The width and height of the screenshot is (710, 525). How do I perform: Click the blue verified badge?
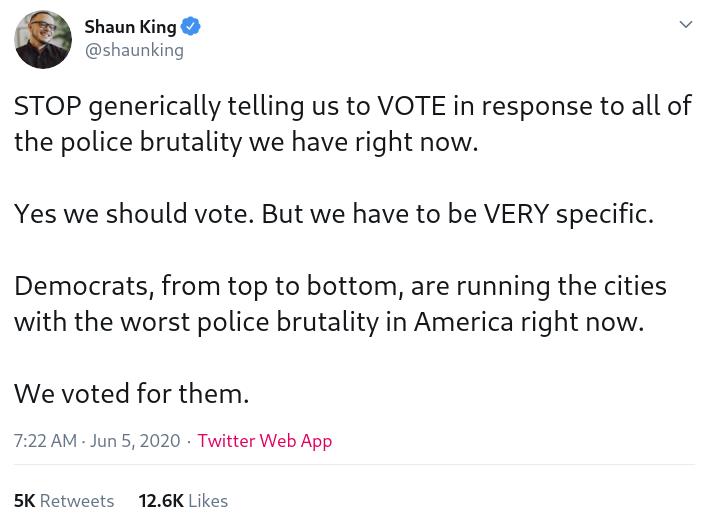[x=191, y=27]
